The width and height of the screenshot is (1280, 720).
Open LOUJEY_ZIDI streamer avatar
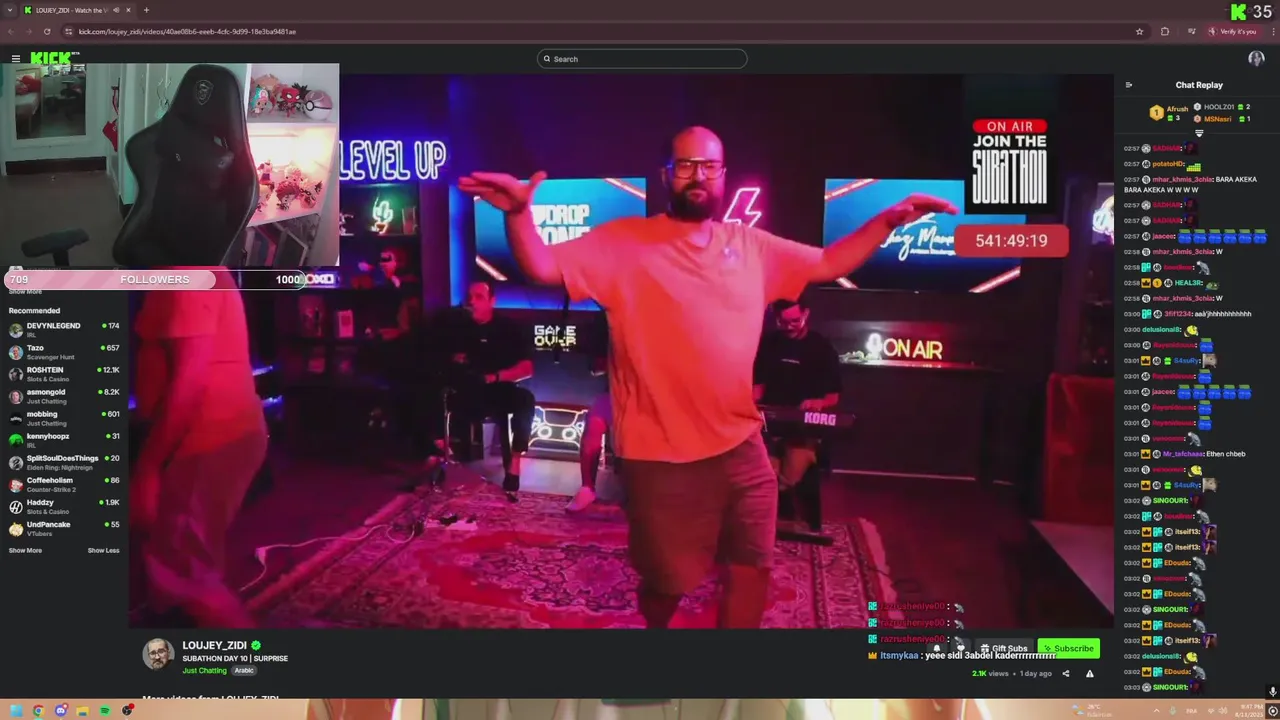pos(158,655)
